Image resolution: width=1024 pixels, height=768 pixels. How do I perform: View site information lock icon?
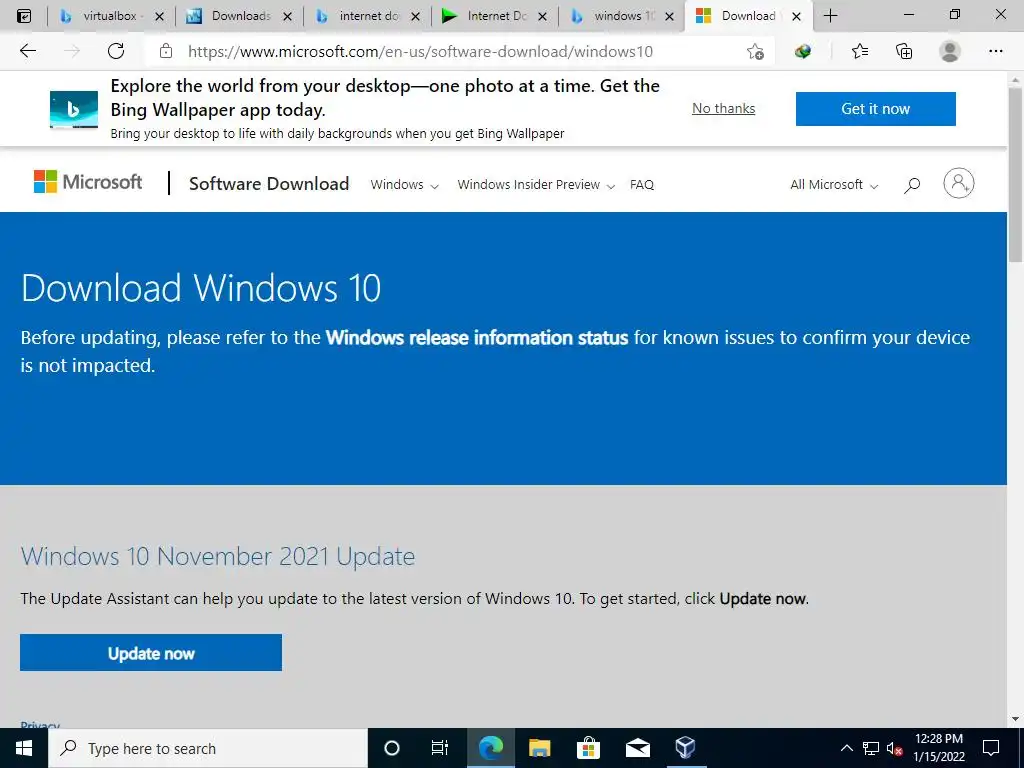[166, 51]
